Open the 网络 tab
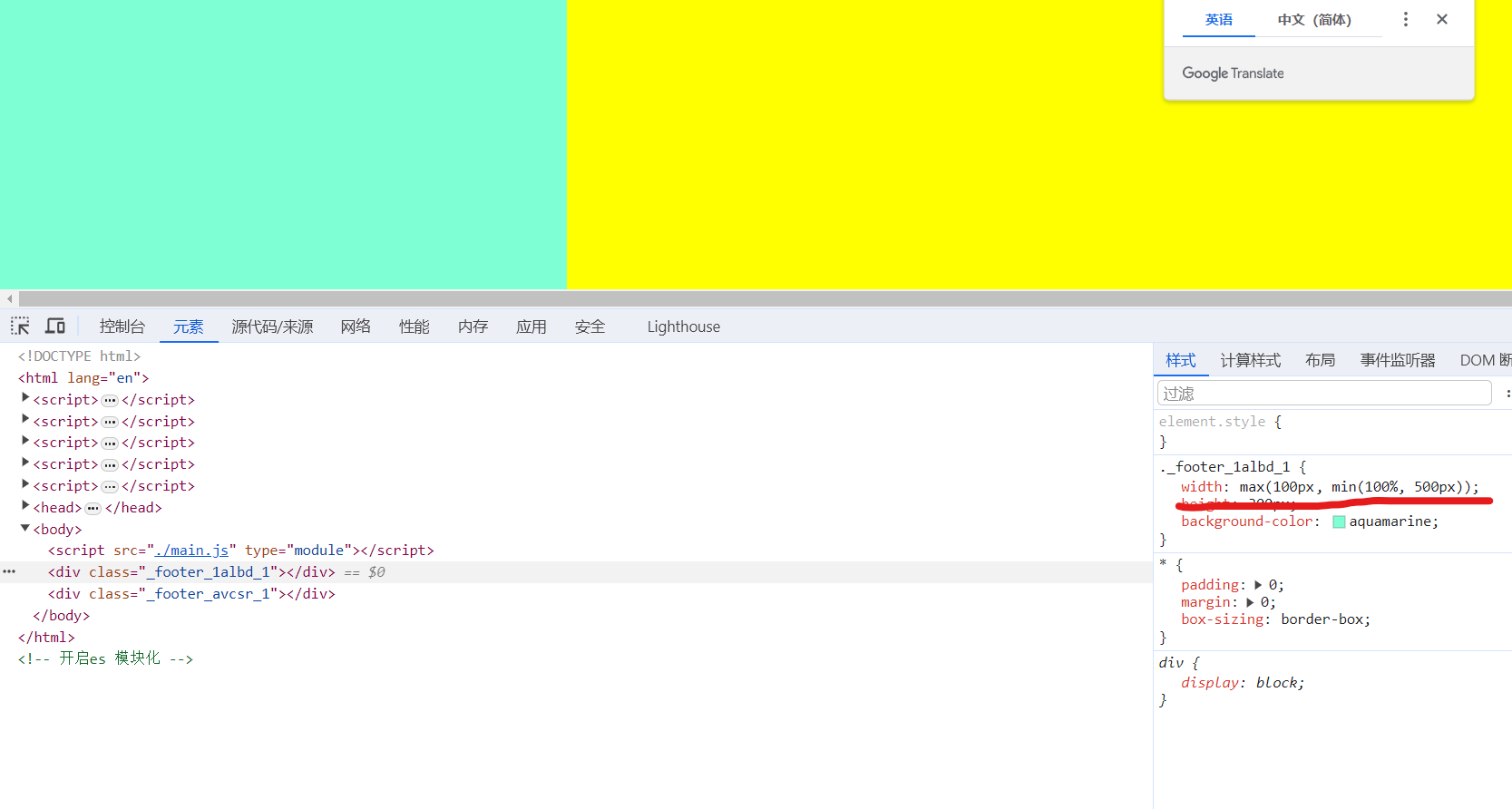 tap(356, 327)
